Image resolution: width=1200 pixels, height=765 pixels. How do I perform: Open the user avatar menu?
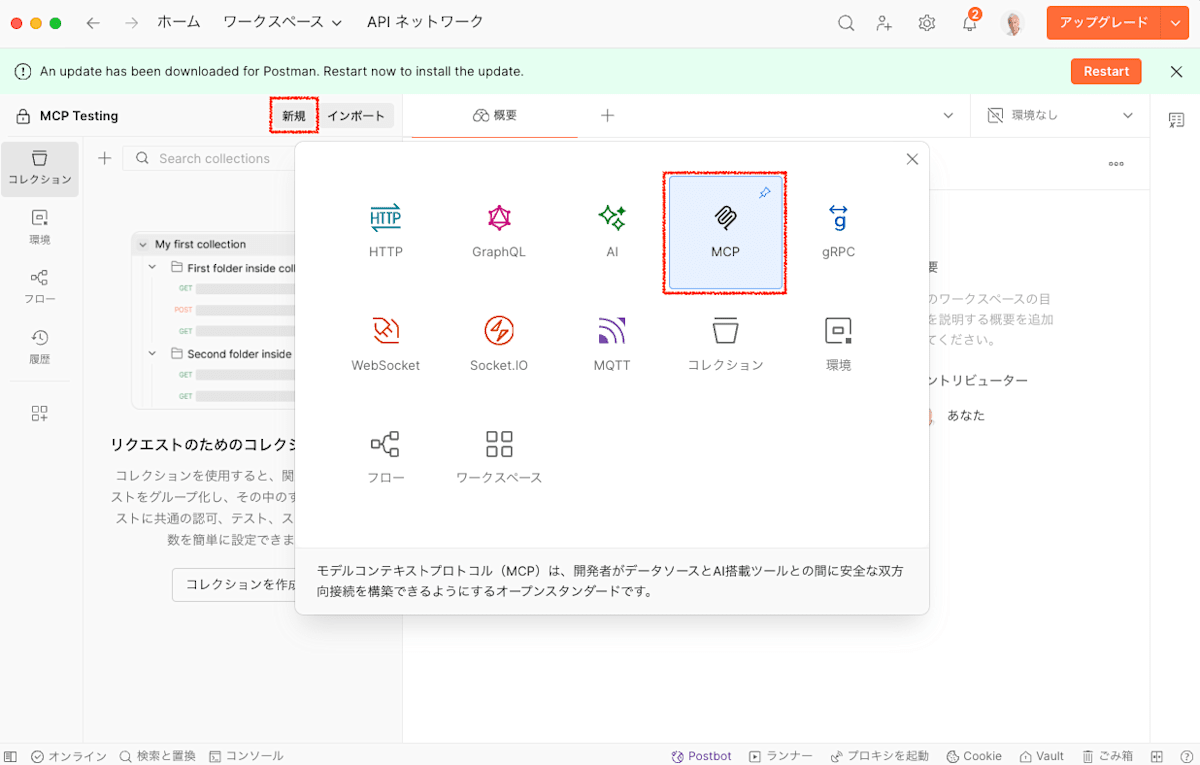(x=1013, y=23)
